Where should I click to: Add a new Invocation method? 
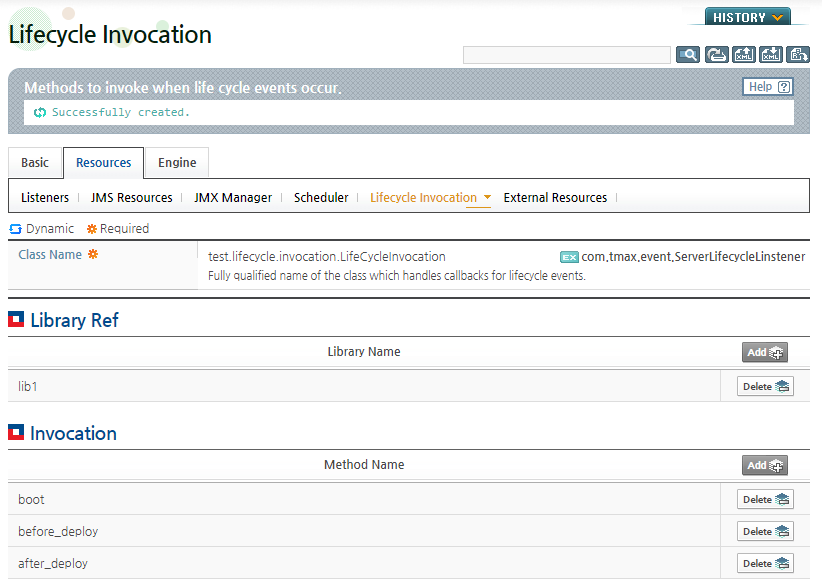tap(765, 465)
